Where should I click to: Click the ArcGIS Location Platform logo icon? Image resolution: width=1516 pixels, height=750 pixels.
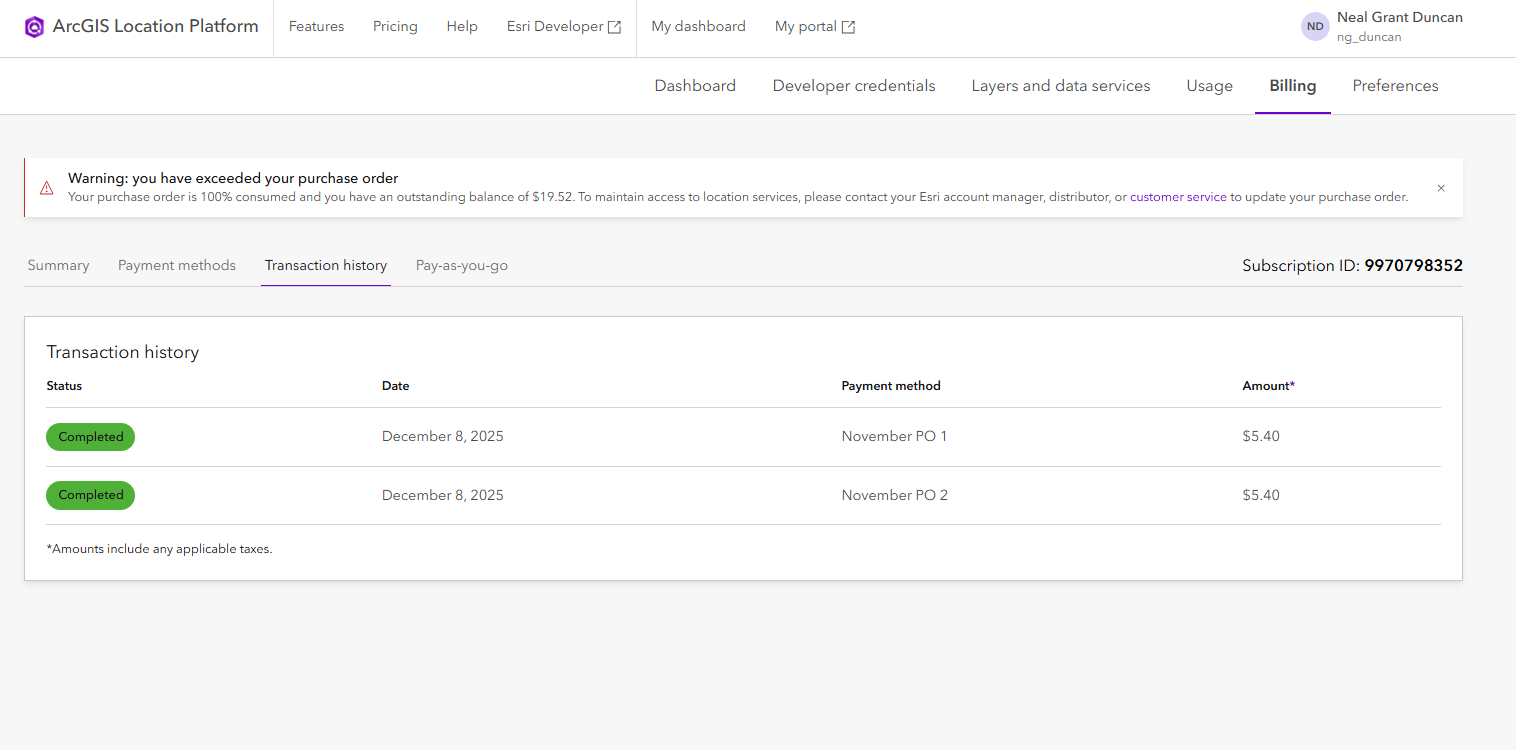(x=35, y=27)
